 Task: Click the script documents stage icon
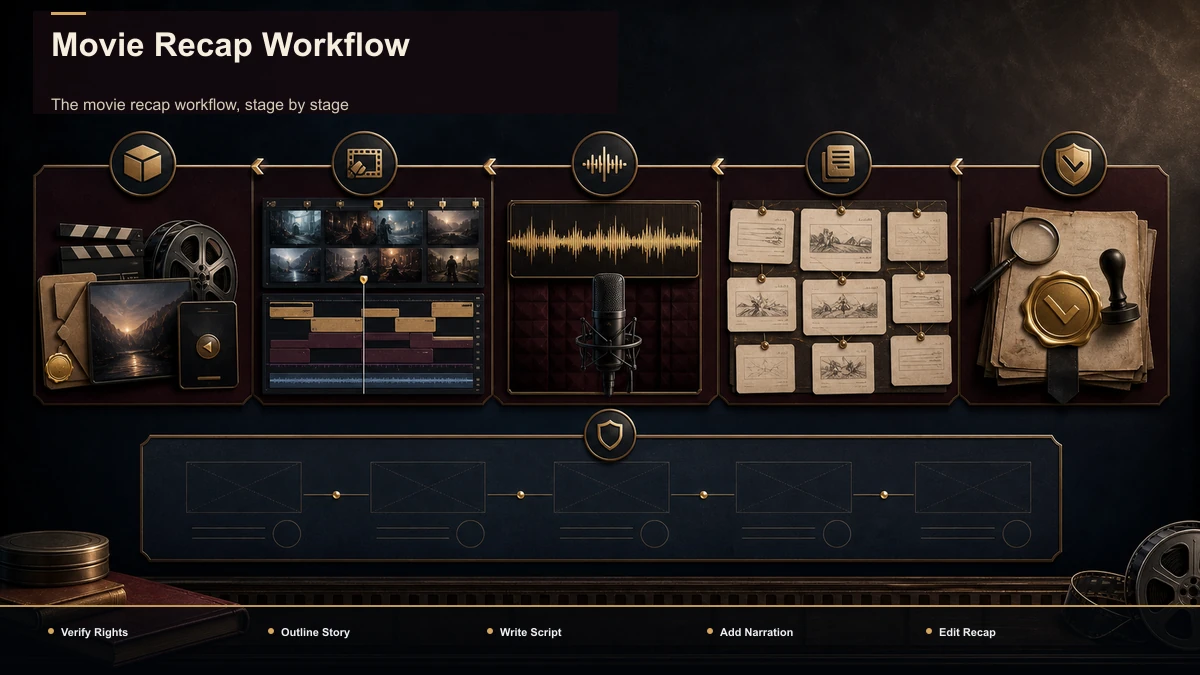click(838, 163)
